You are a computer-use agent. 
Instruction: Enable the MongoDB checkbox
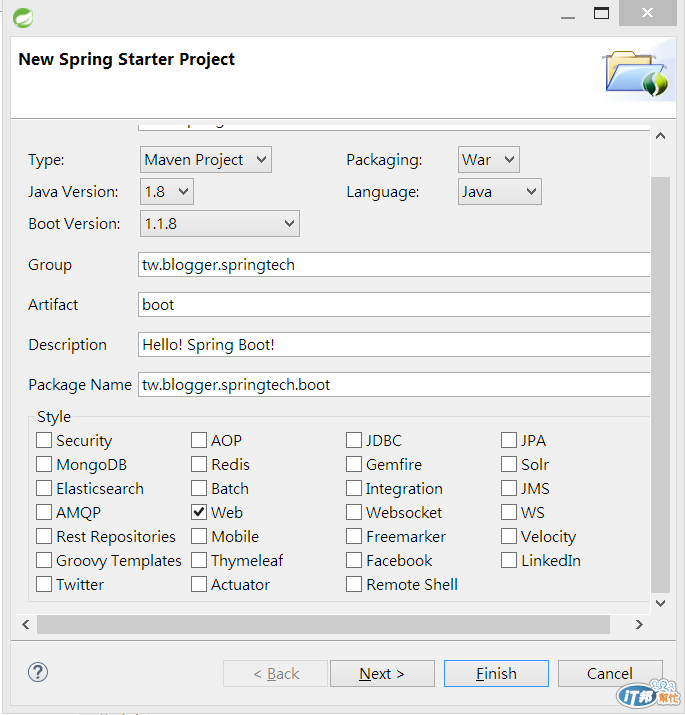coord(44,464)
